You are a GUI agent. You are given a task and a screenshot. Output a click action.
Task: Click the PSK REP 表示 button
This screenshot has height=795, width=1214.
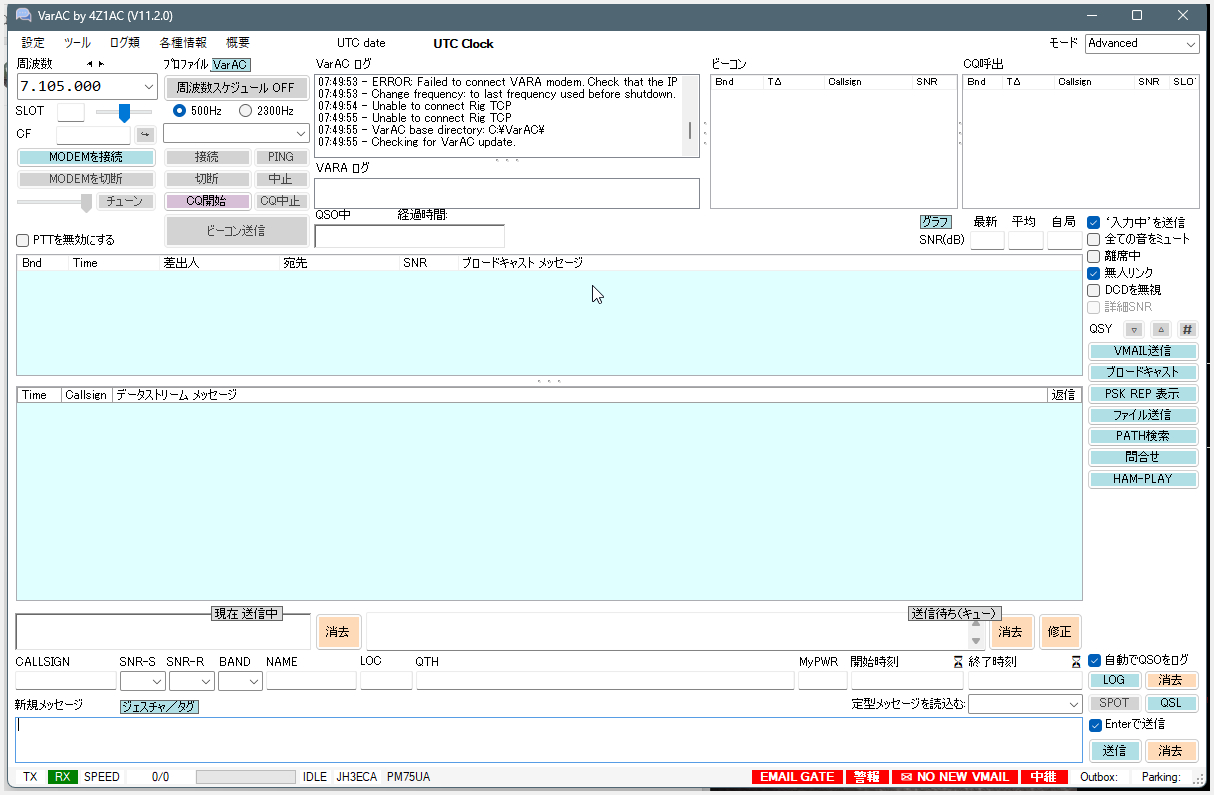(x=1143, y=394)
